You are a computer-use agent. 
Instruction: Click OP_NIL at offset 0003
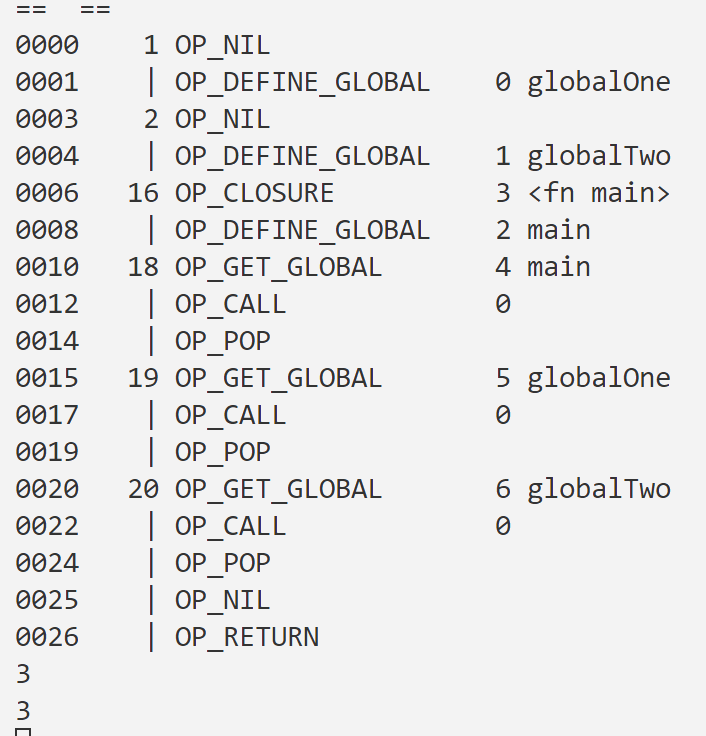[223, 119]
